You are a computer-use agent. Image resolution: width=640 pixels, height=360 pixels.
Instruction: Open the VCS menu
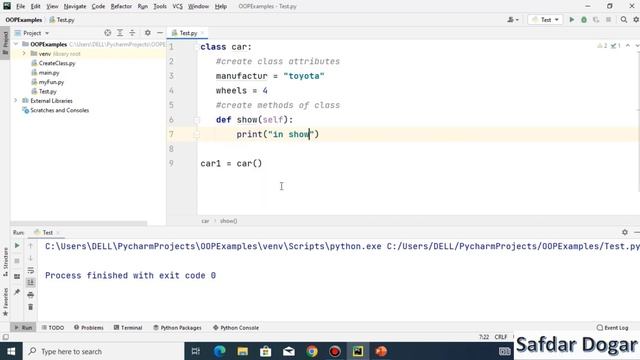[x=177, y=6]
